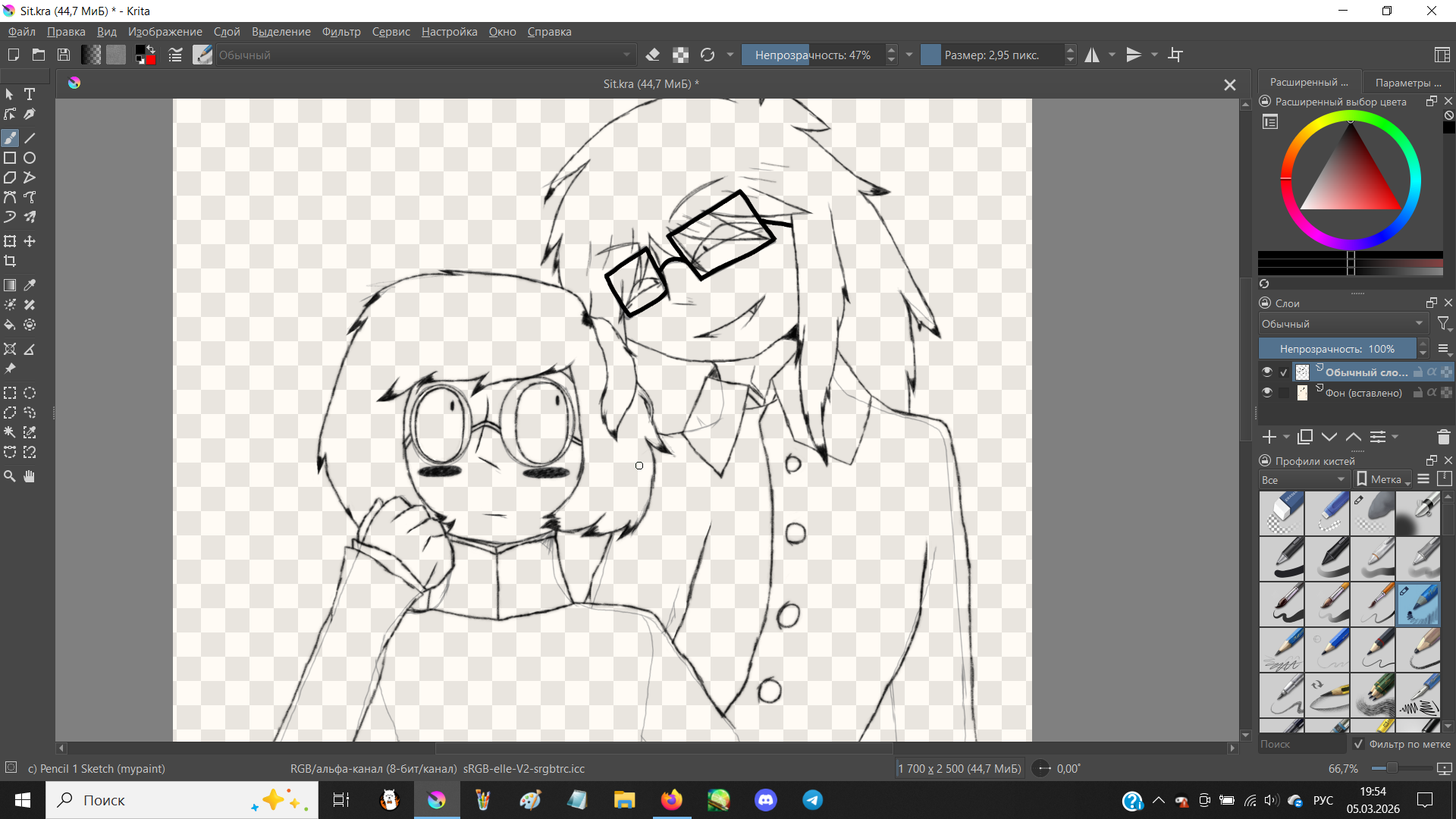Viewport: 1456px width, 819px height.
Task: Open the Фильтр menu
Action: click(x=341, y=32)
